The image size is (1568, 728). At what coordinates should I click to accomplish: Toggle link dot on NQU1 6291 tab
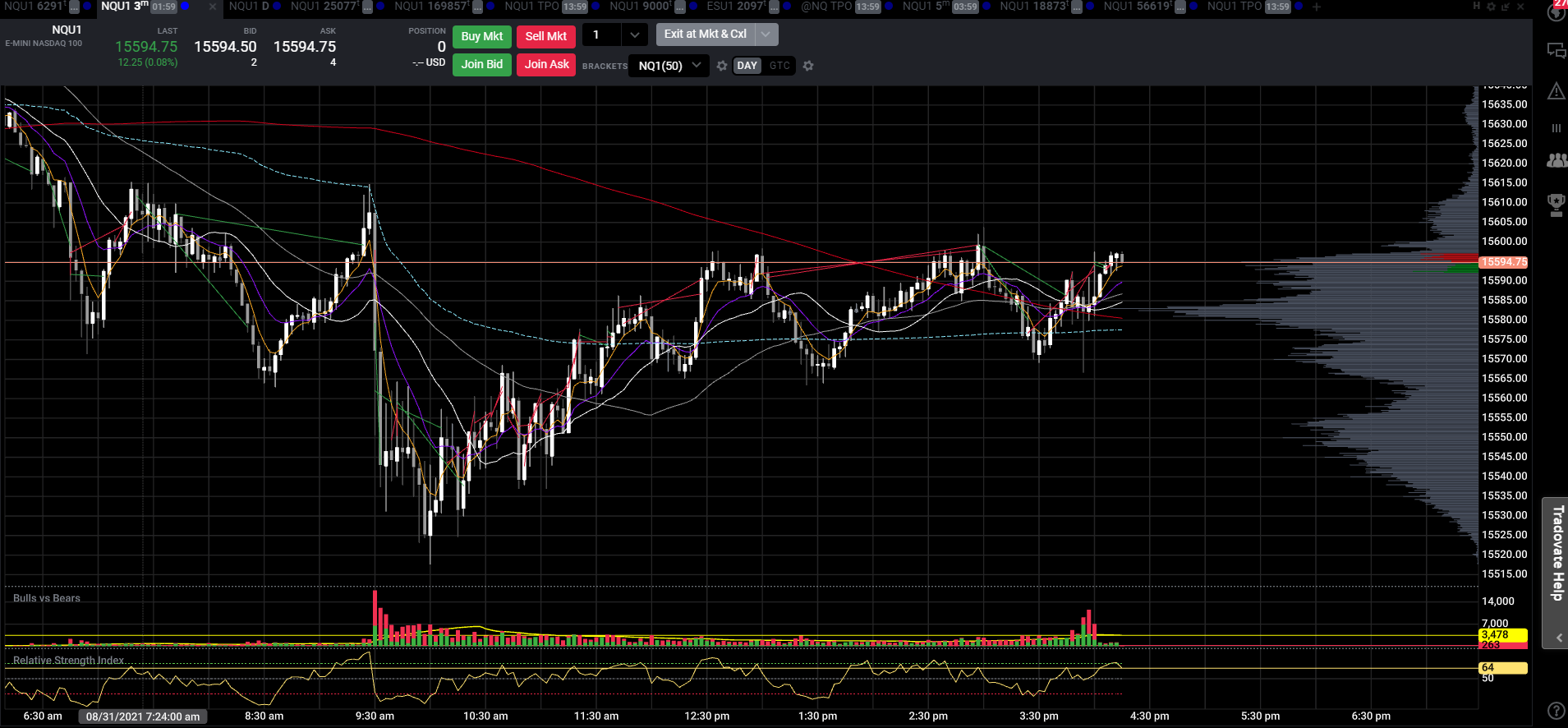87,7
